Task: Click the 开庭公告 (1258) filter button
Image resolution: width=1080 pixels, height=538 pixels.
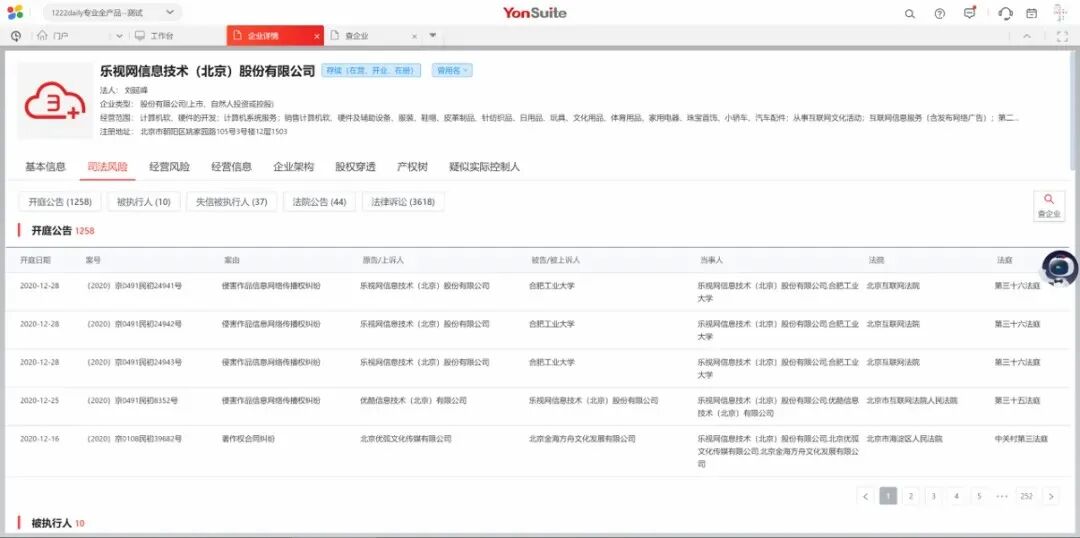Action: point(60,202)
